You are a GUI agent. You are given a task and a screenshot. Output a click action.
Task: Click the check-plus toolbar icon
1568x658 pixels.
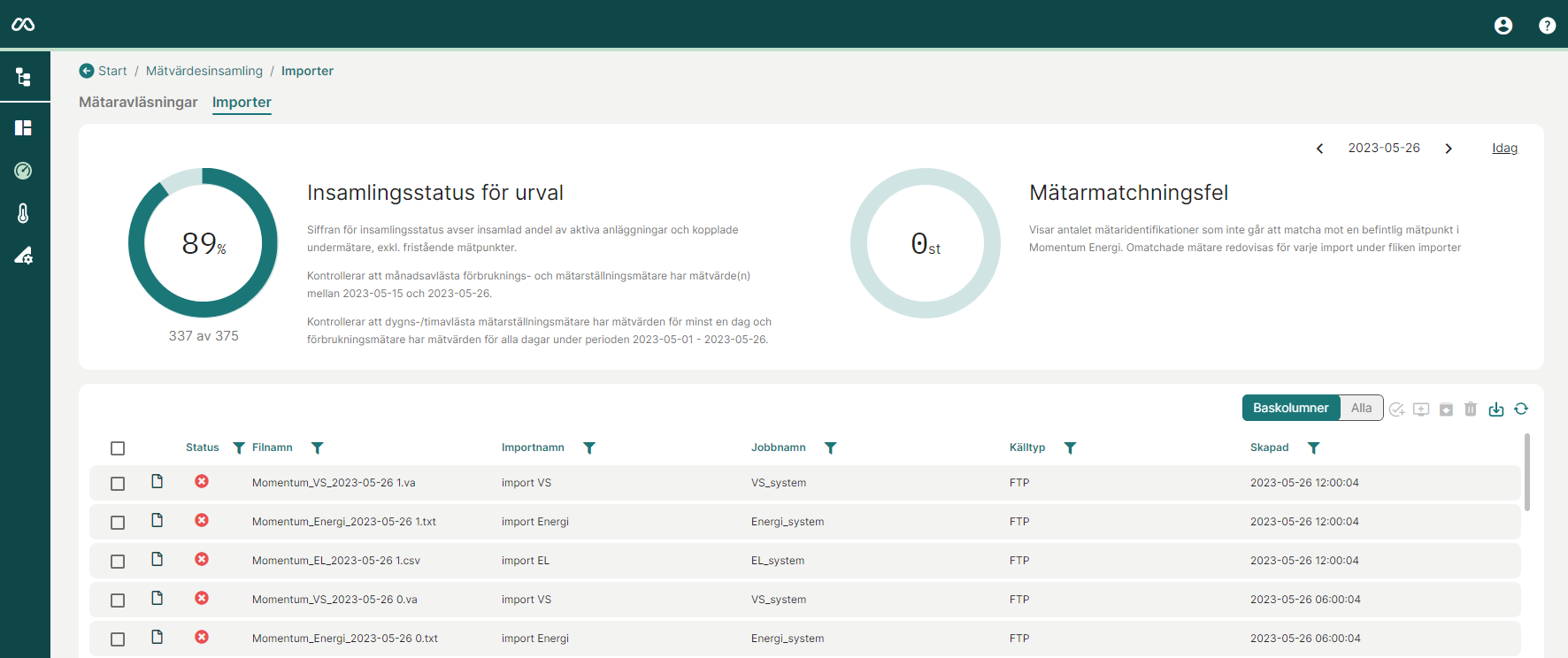pos(1397,409)
